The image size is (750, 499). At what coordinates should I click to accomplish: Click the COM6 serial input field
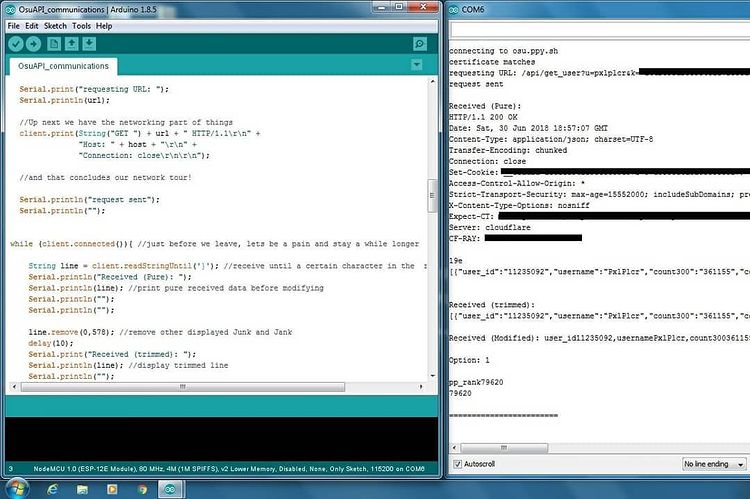[600, 30]
